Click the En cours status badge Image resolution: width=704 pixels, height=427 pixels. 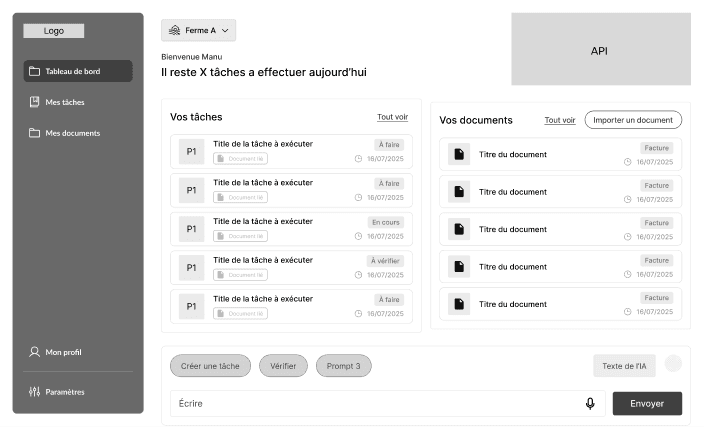pyautogui.click(x=386, y=222)
